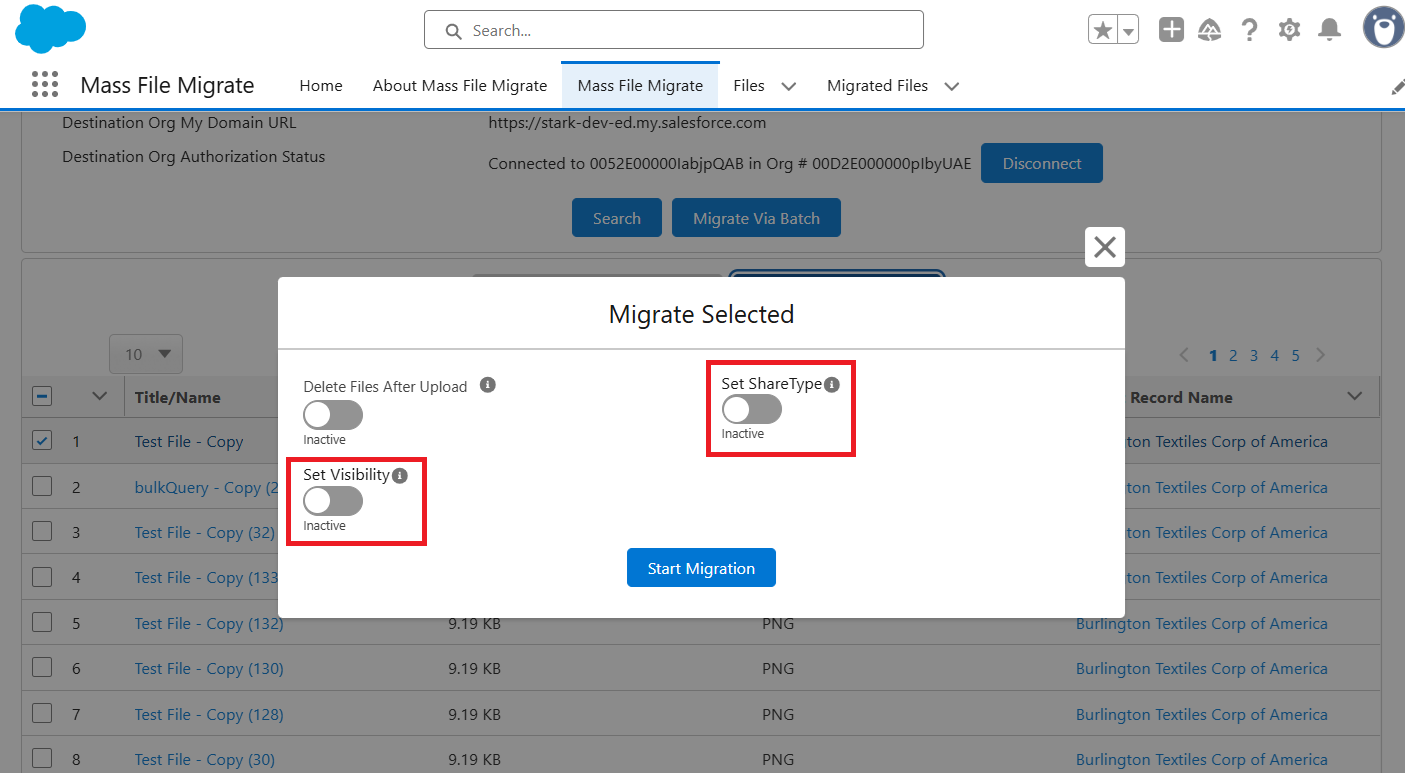This screenshot has width=1405, height=773.
Task: Check the row 4 checkbox
Action: [x=42, y=576]
